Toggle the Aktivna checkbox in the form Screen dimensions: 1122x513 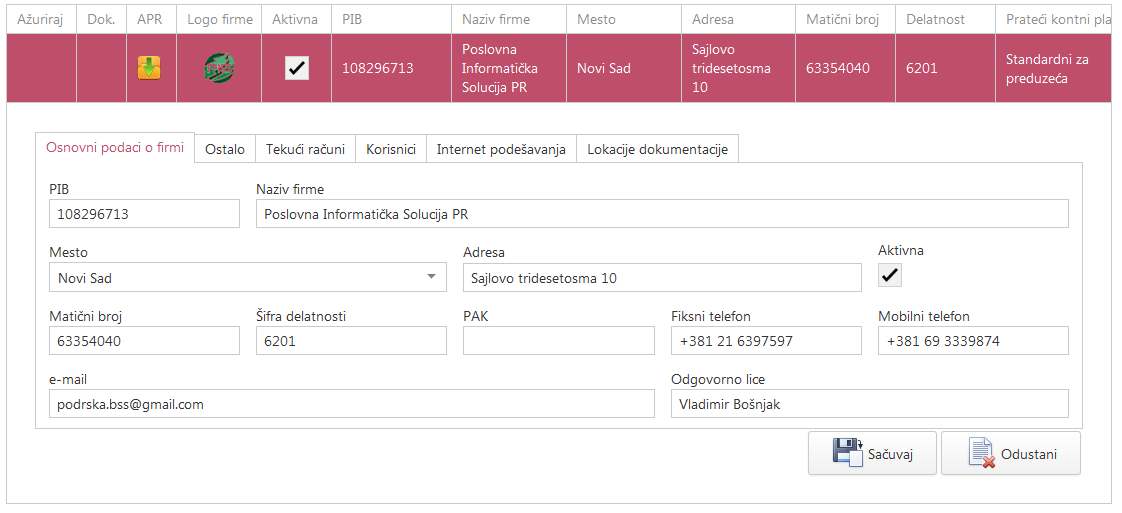point(890,275)
